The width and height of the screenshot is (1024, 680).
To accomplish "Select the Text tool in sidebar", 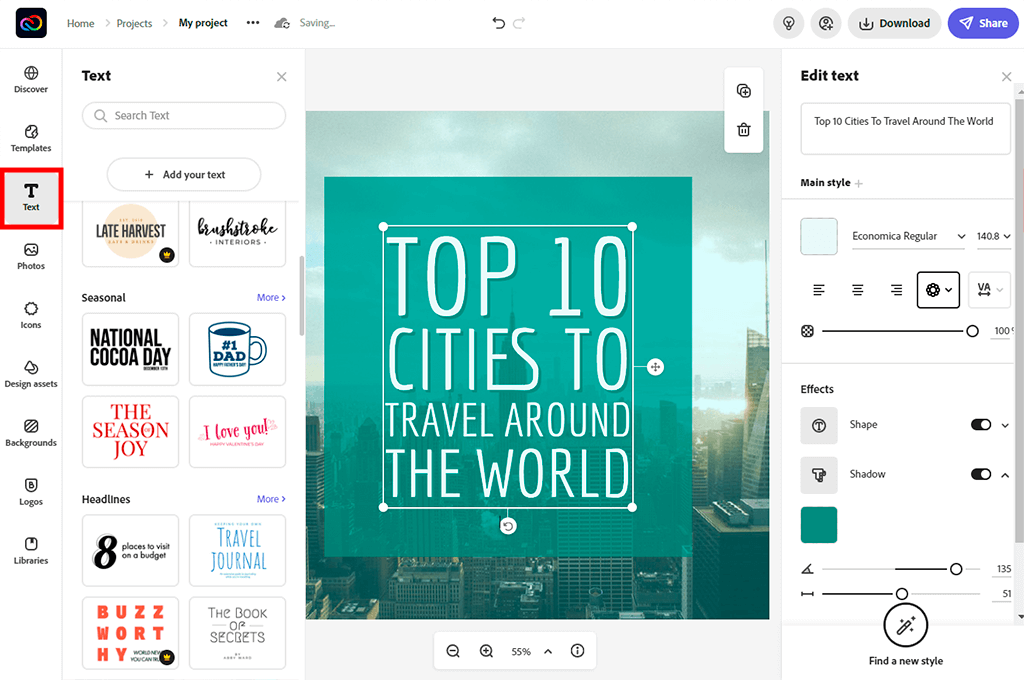I will [x=31, y=198].
